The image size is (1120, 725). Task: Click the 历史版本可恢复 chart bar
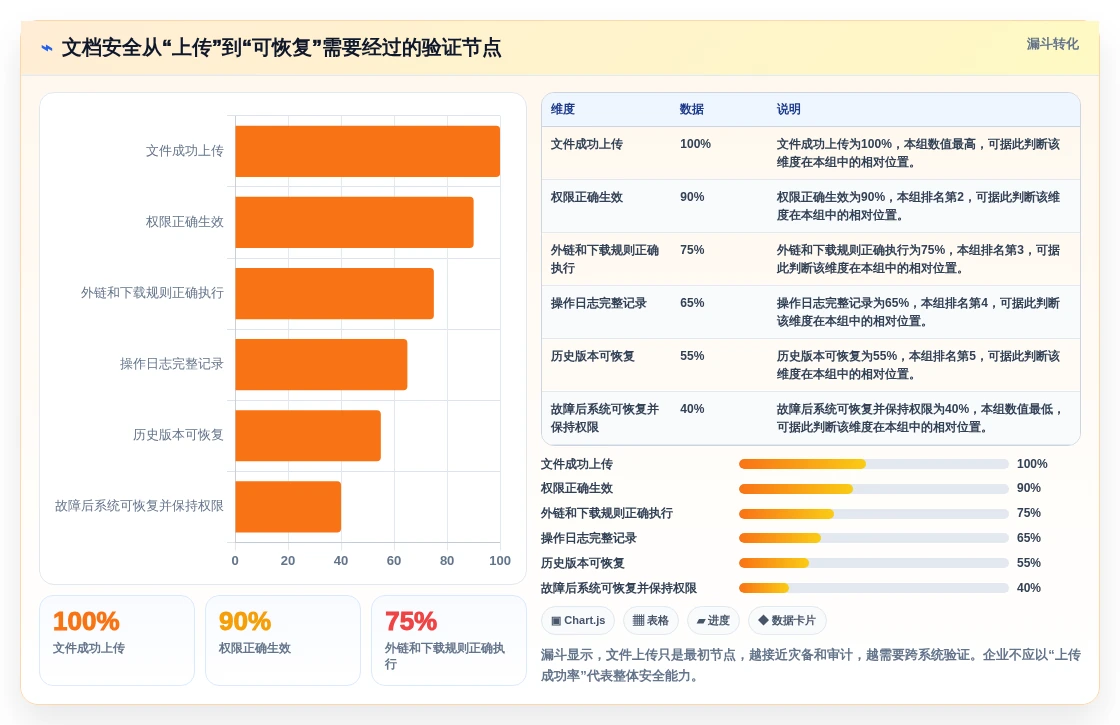[x=308, y=436]
